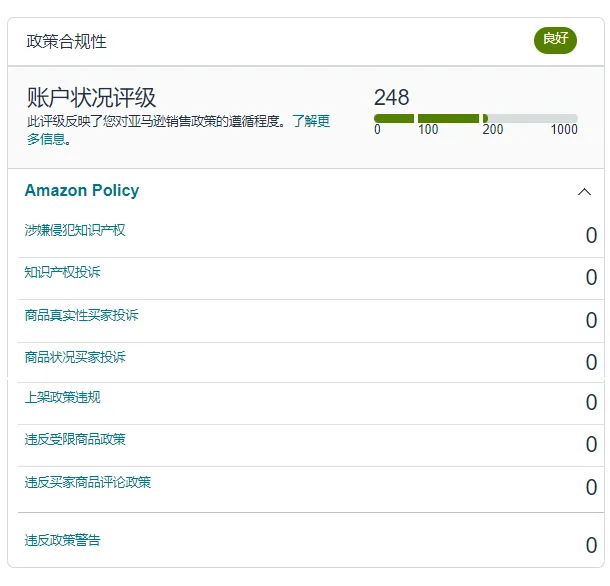Collapse the Amazon Policy section chevron
The height and width of the screenshot is (586, 610).
pos(584,192)
